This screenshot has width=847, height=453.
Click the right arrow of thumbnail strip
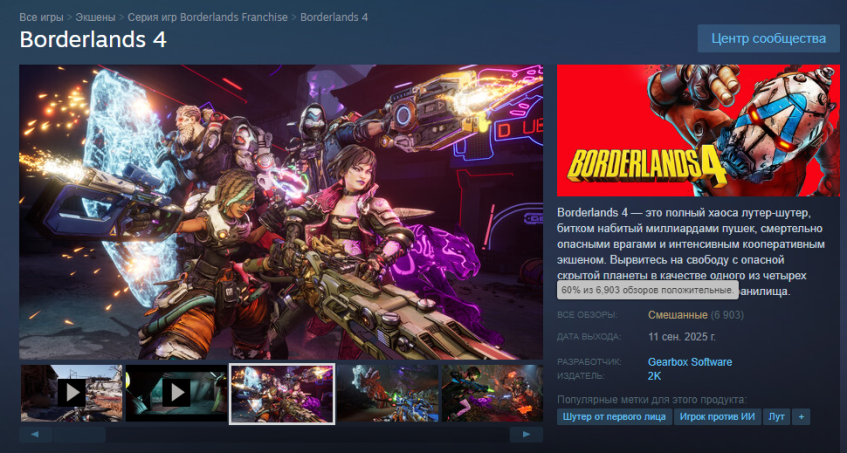[x=526, y=435]
